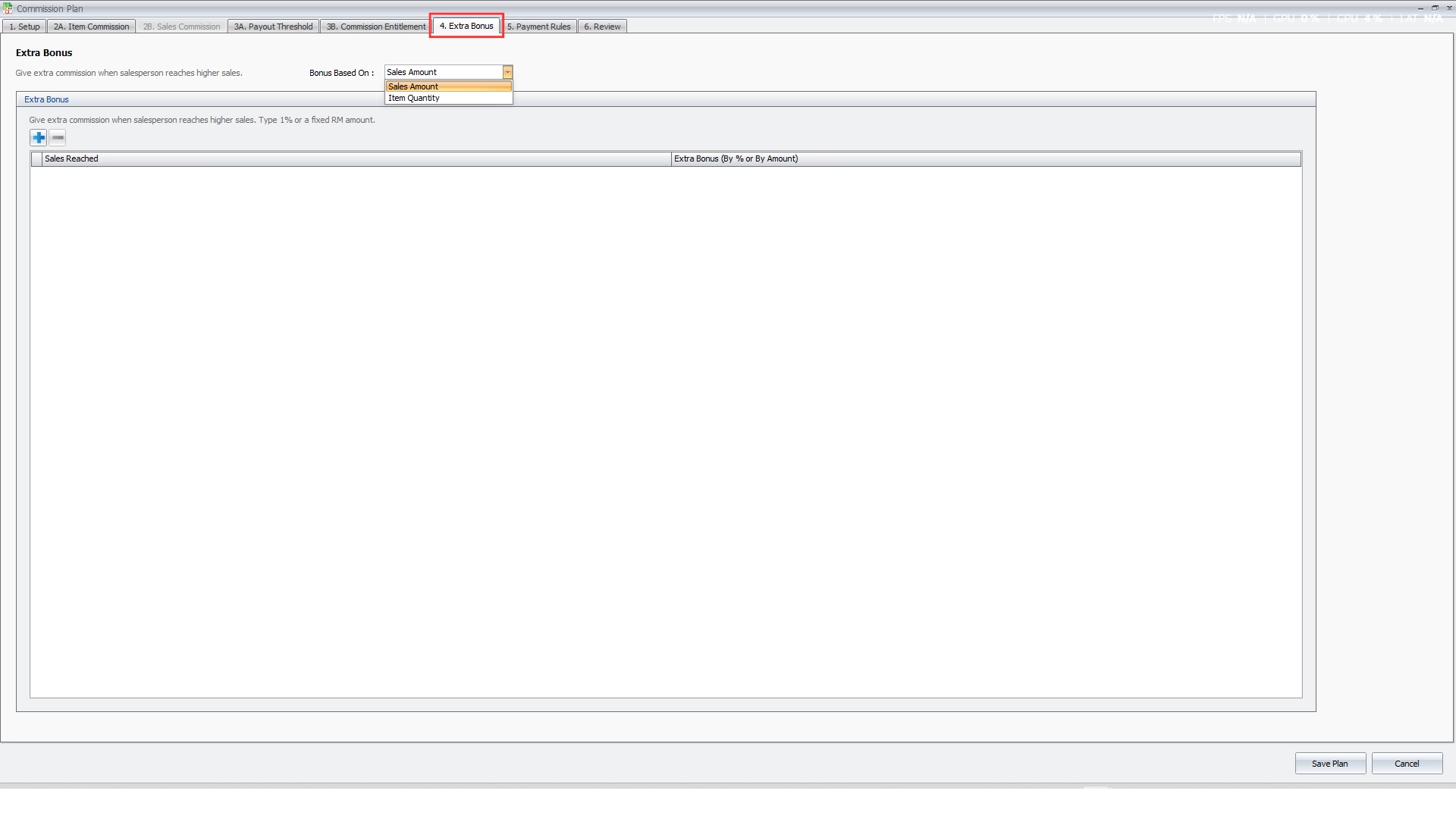Switch to 5. Payment Rules tab
Screen dimensions: 1456x819
click(538, 27)
